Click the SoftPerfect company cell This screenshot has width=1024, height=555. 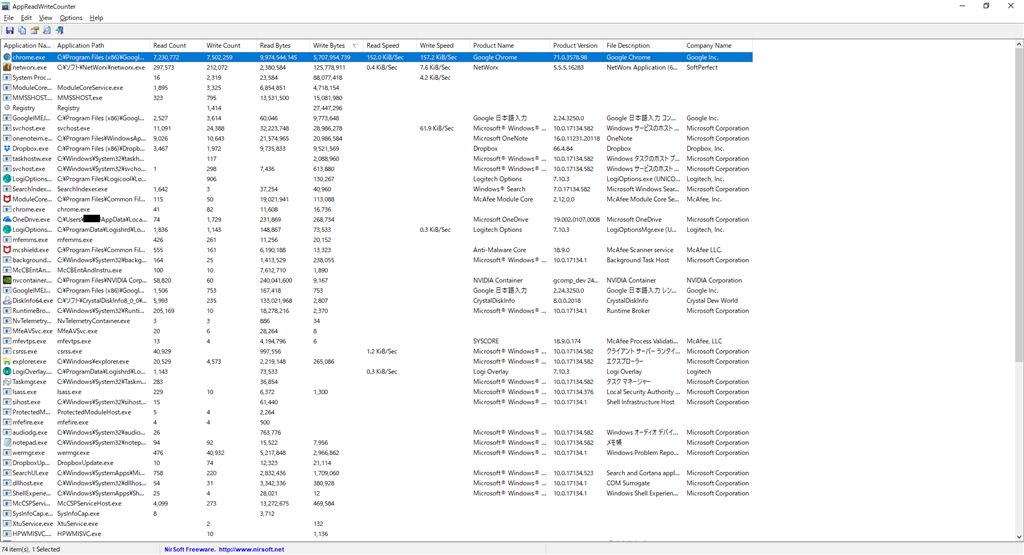tap(702, 67)
